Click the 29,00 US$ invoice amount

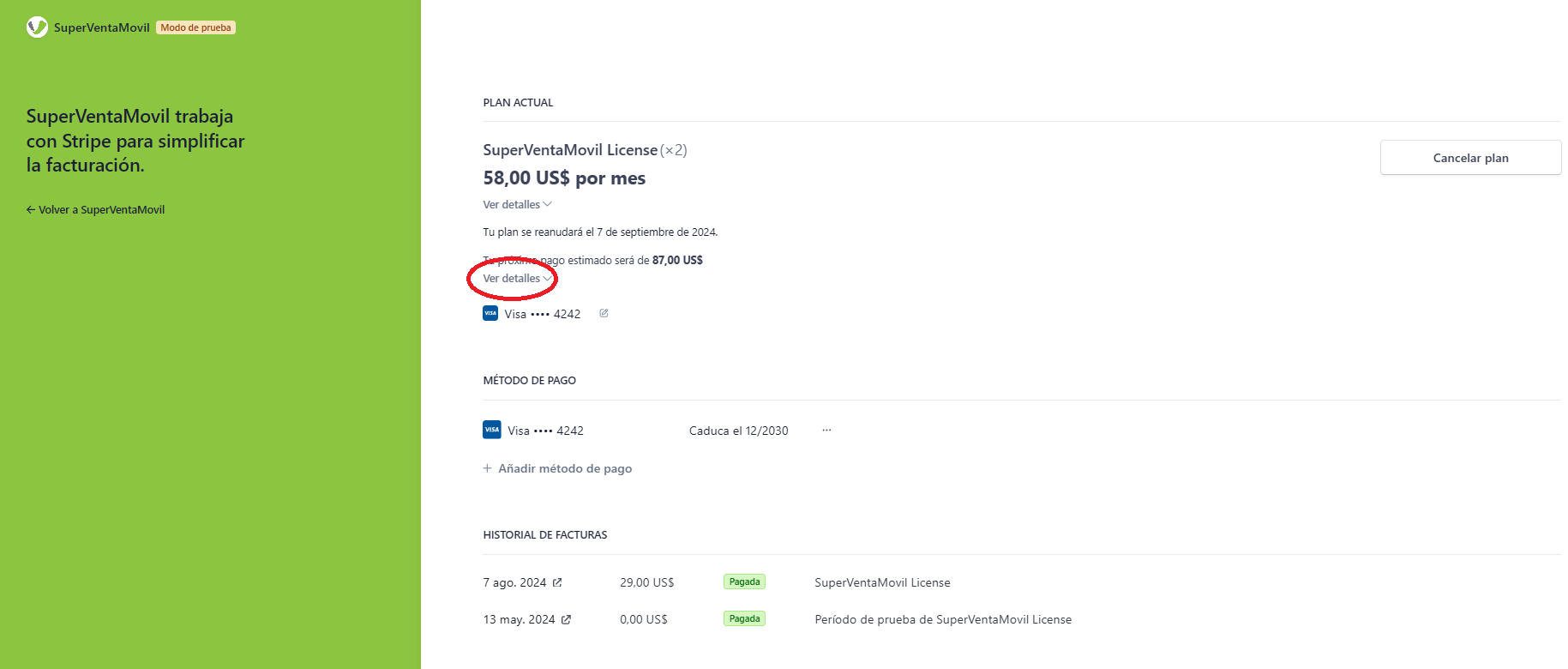point(646,582)
